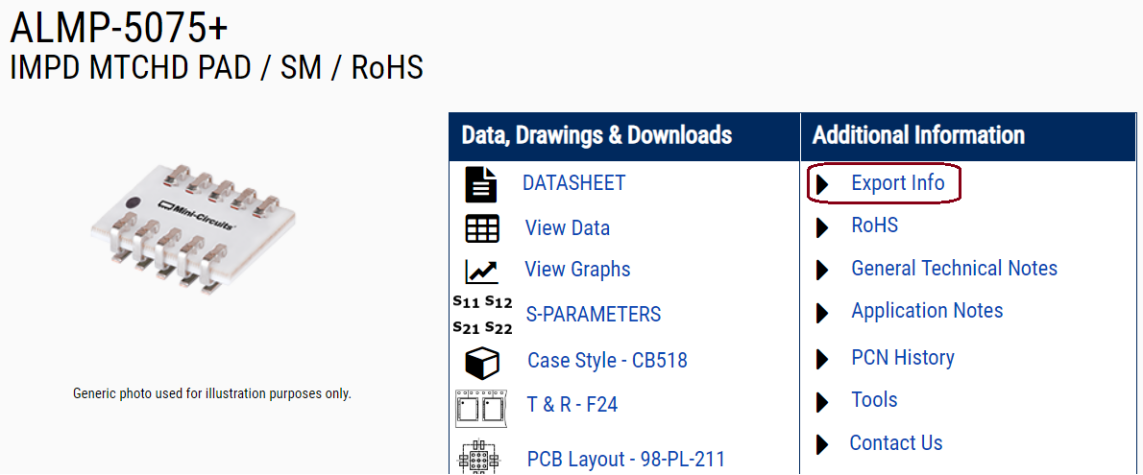
Task: Open the DATASHEET document icon
Action: coord(481,184)
